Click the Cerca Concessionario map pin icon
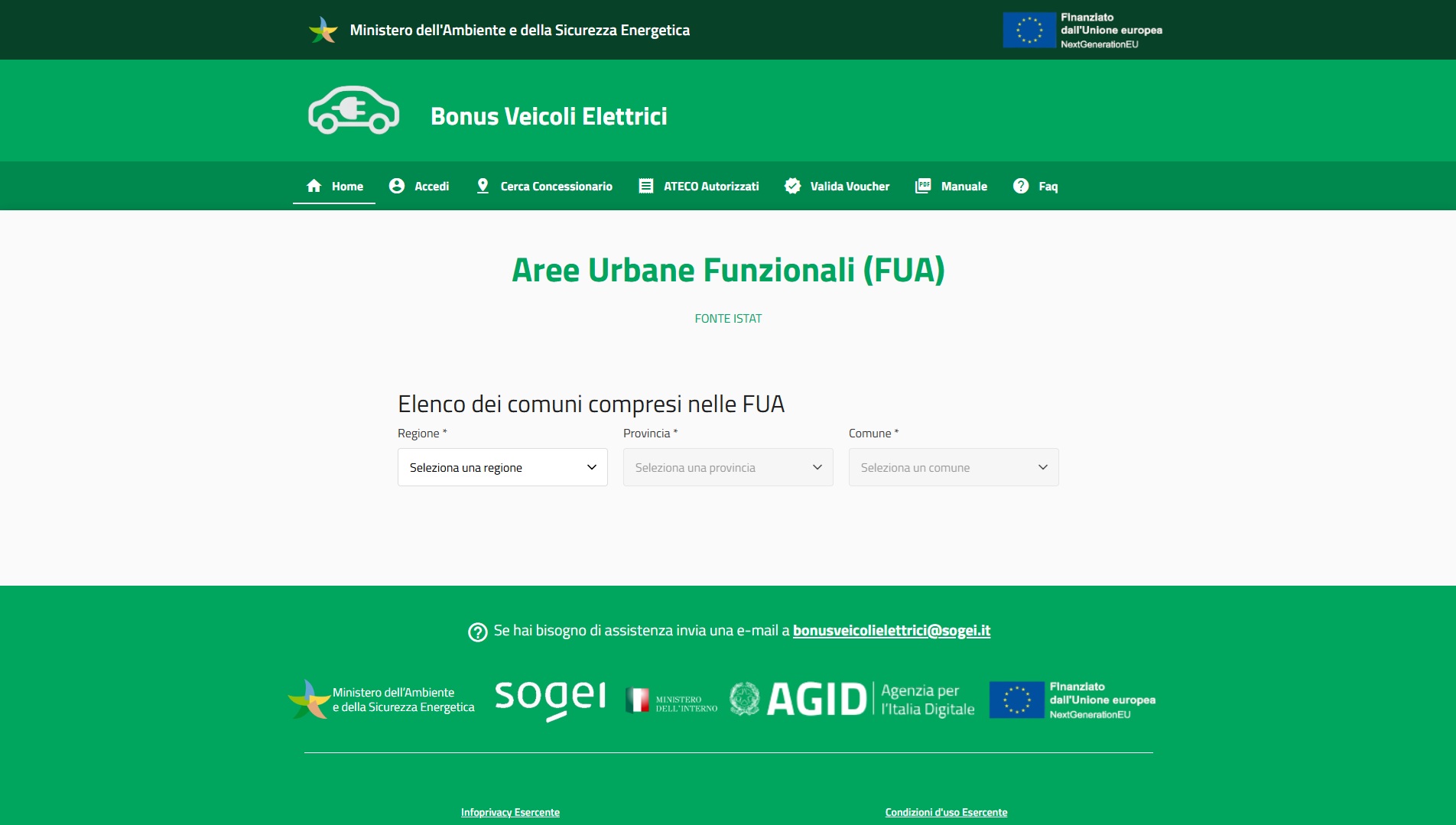1456x825 pixels. [483, 186]
